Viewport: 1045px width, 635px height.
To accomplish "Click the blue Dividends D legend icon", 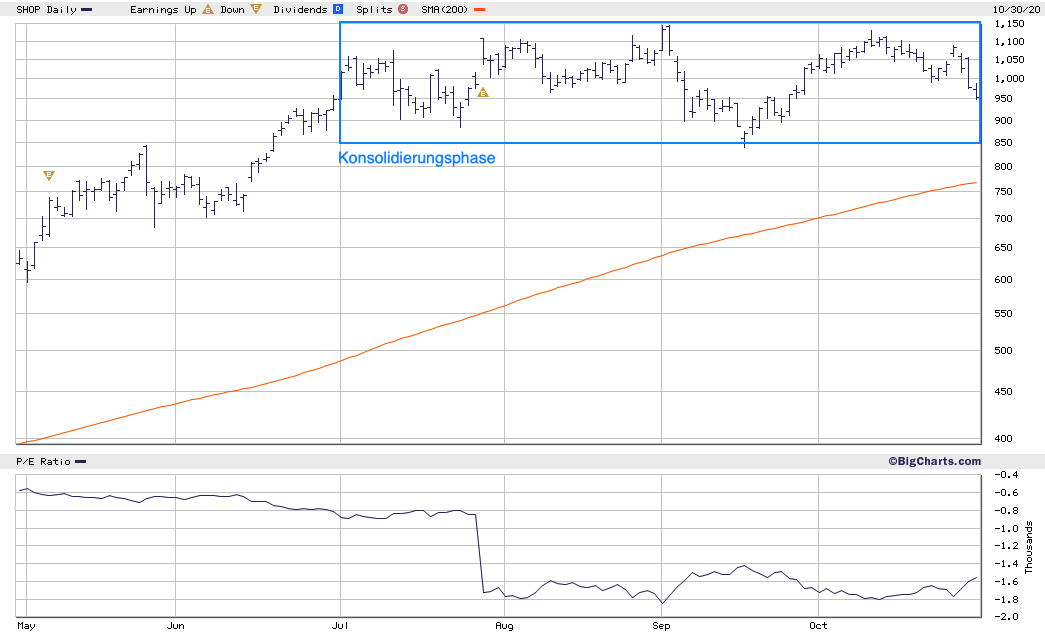I will [x=338, y=9].
